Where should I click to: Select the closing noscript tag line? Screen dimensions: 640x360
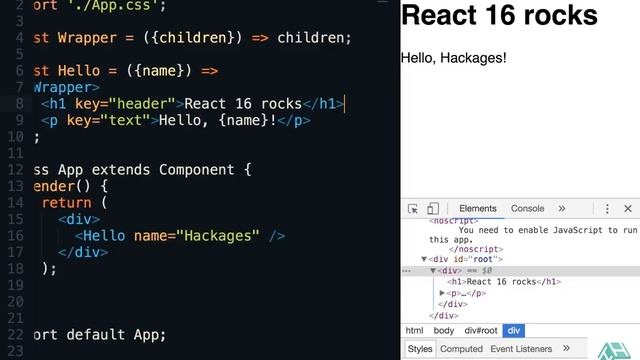pos(476,249)
